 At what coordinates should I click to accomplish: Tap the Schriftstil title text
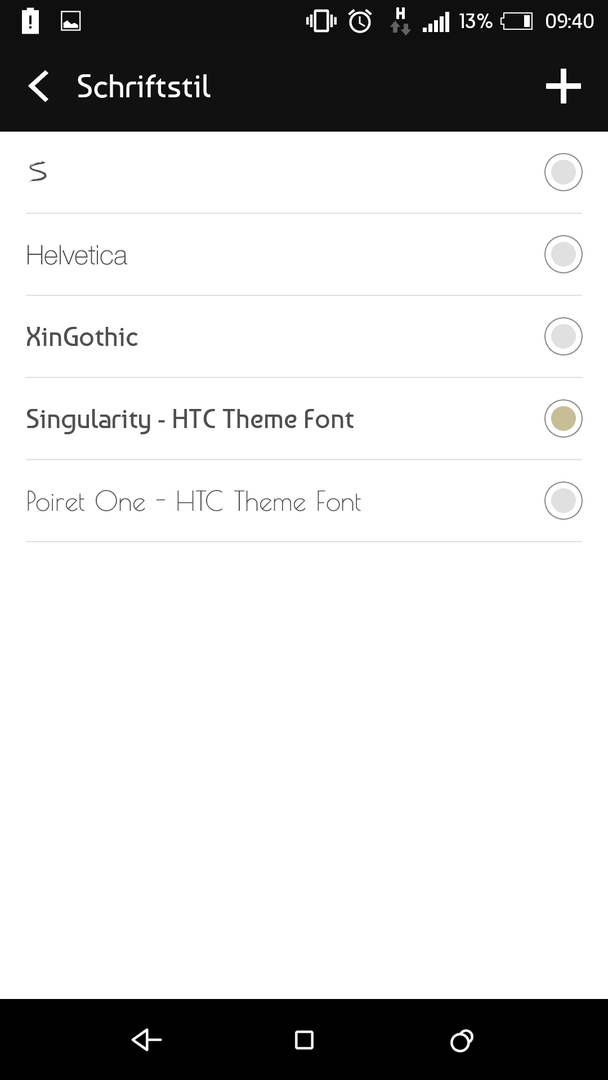(143, 87)
